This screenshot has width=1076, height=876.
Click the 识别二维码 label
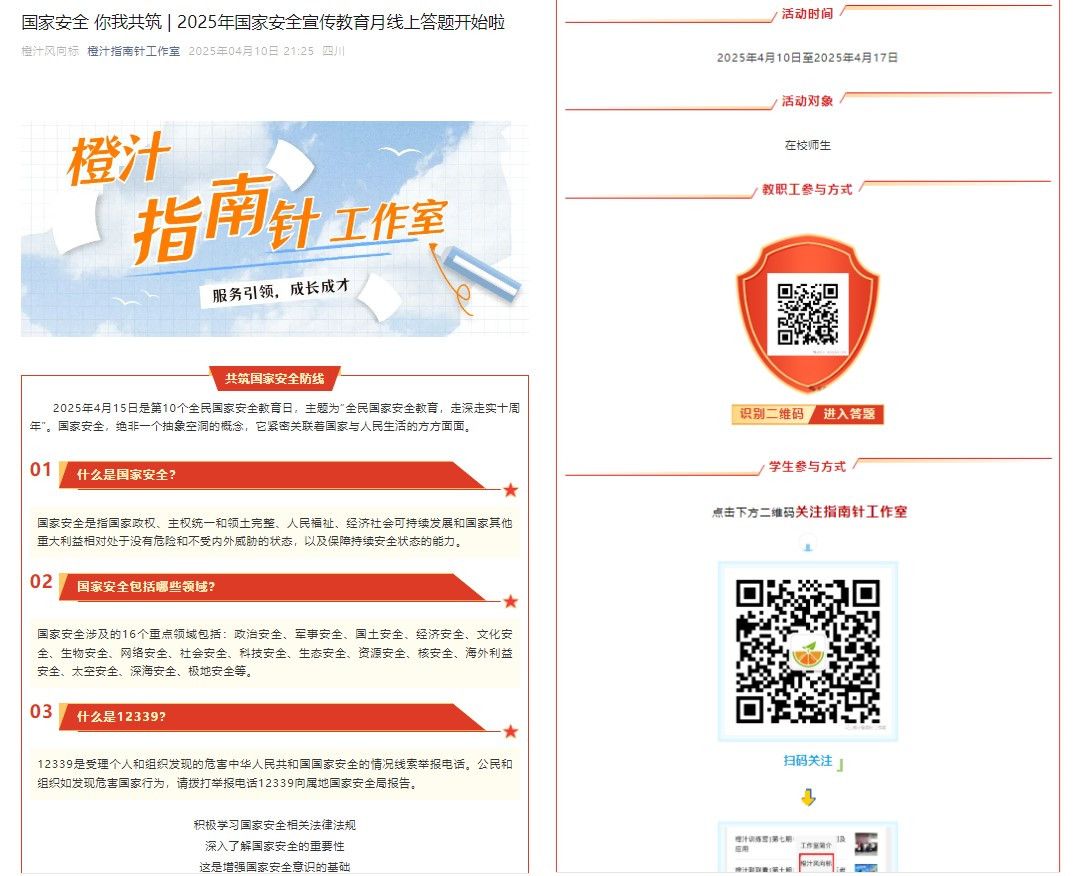(771, 414)
